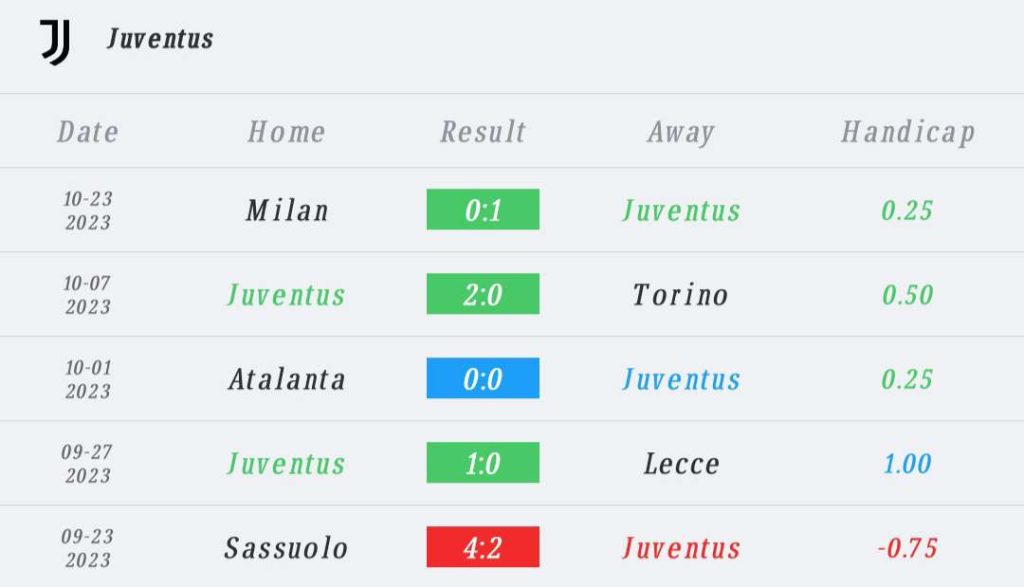Select the red -0.75 handicap value
Viewport: 1024px width, 587px height.
pyautogui.click(x=908, y=548)
